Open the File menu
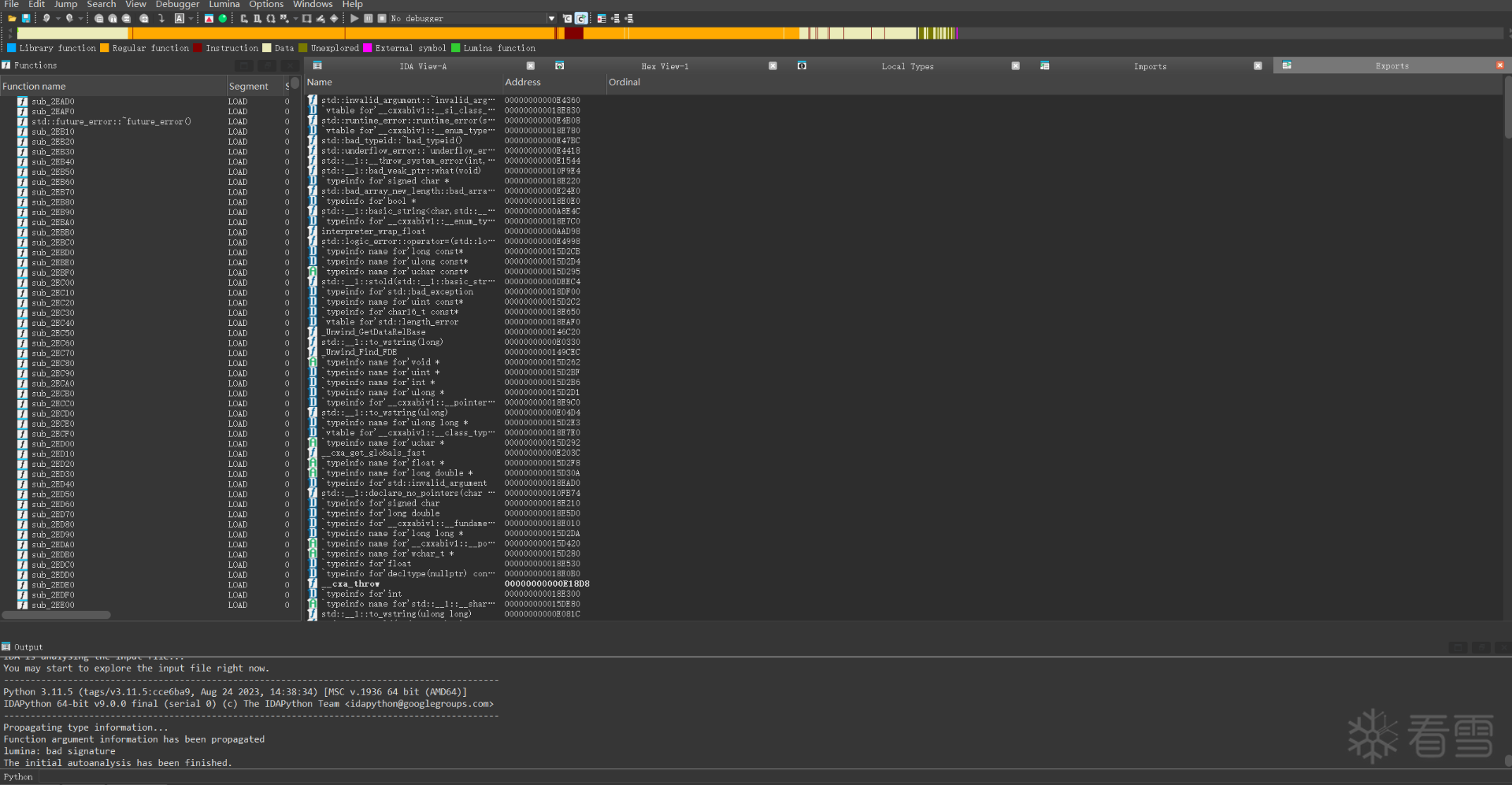1512x785 pixels. tap(12, 5)
